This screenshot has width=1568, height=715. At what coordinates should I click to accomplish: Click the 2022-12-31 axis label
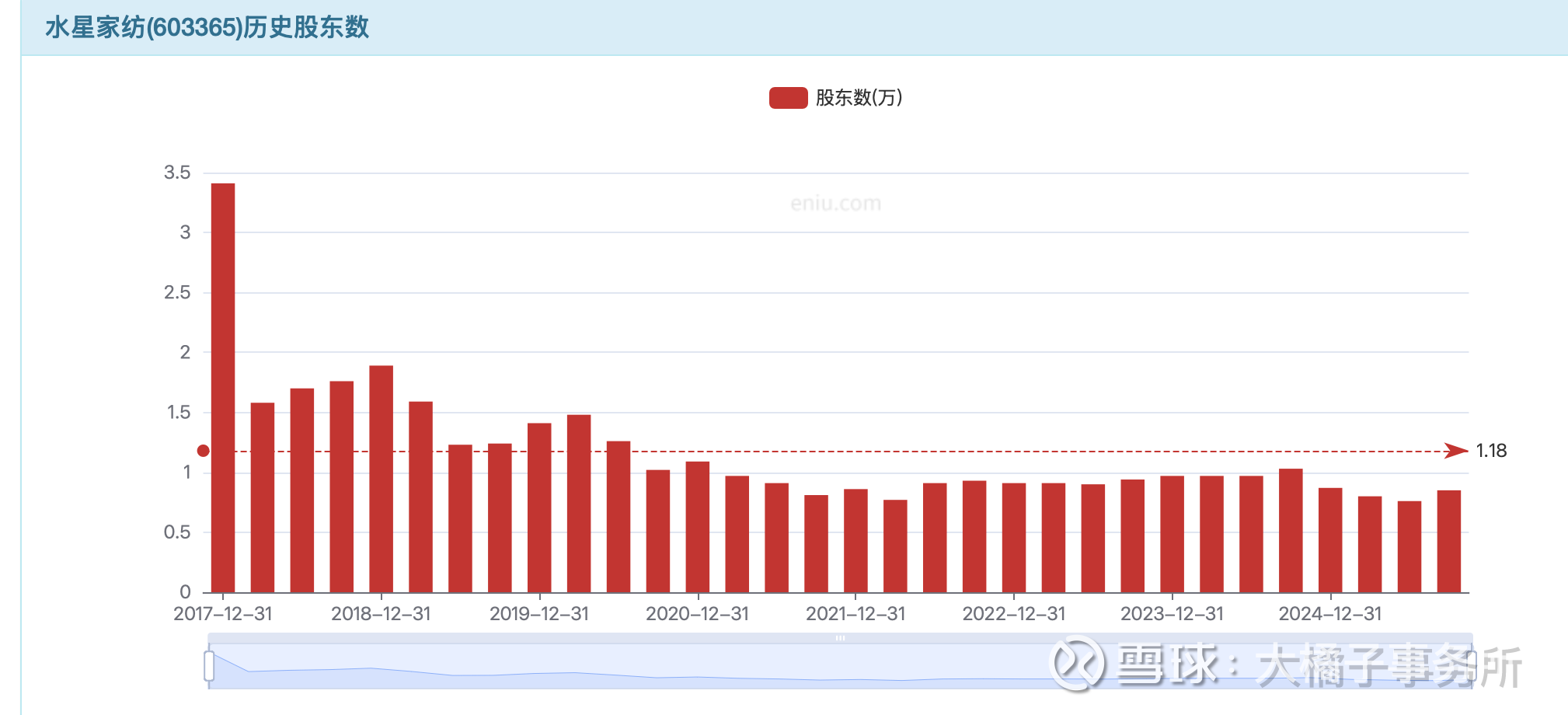(x=1014, y=614)
